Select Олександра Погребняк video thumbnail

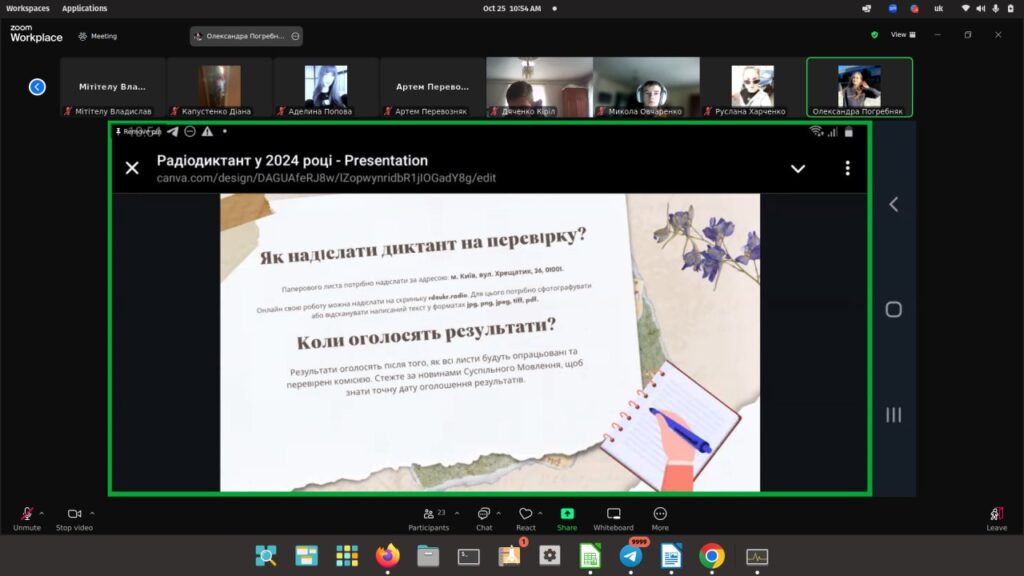tap(859, 87)
